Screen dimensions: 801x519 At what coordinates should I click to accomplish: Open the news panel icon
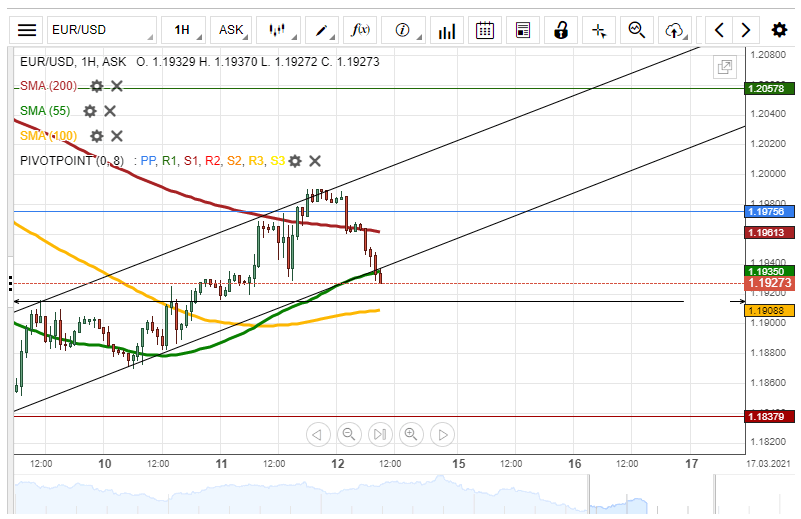click(x=523, y=30)
